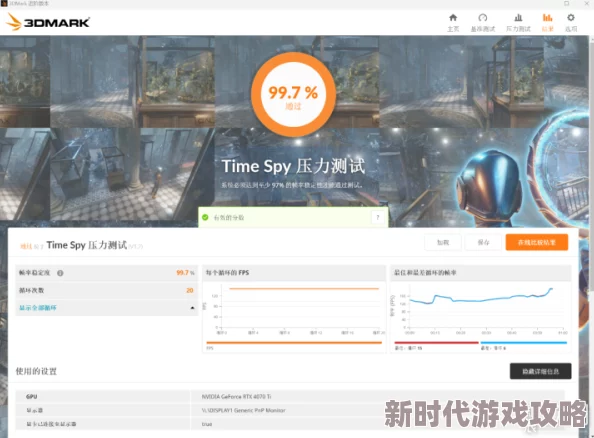
Task: Click the app icon in title bar
Action: coord(4,3)
